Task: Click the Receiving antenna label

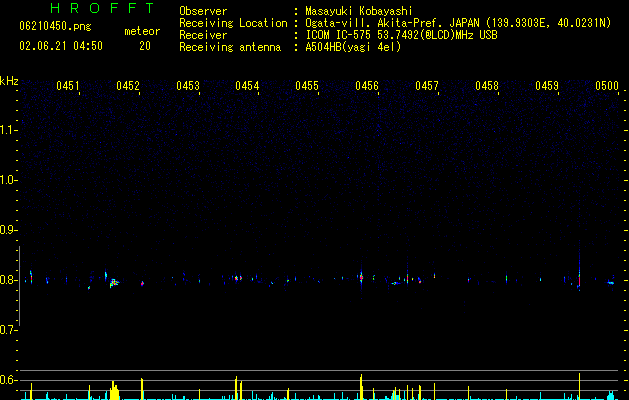Action: pos(230,47)
